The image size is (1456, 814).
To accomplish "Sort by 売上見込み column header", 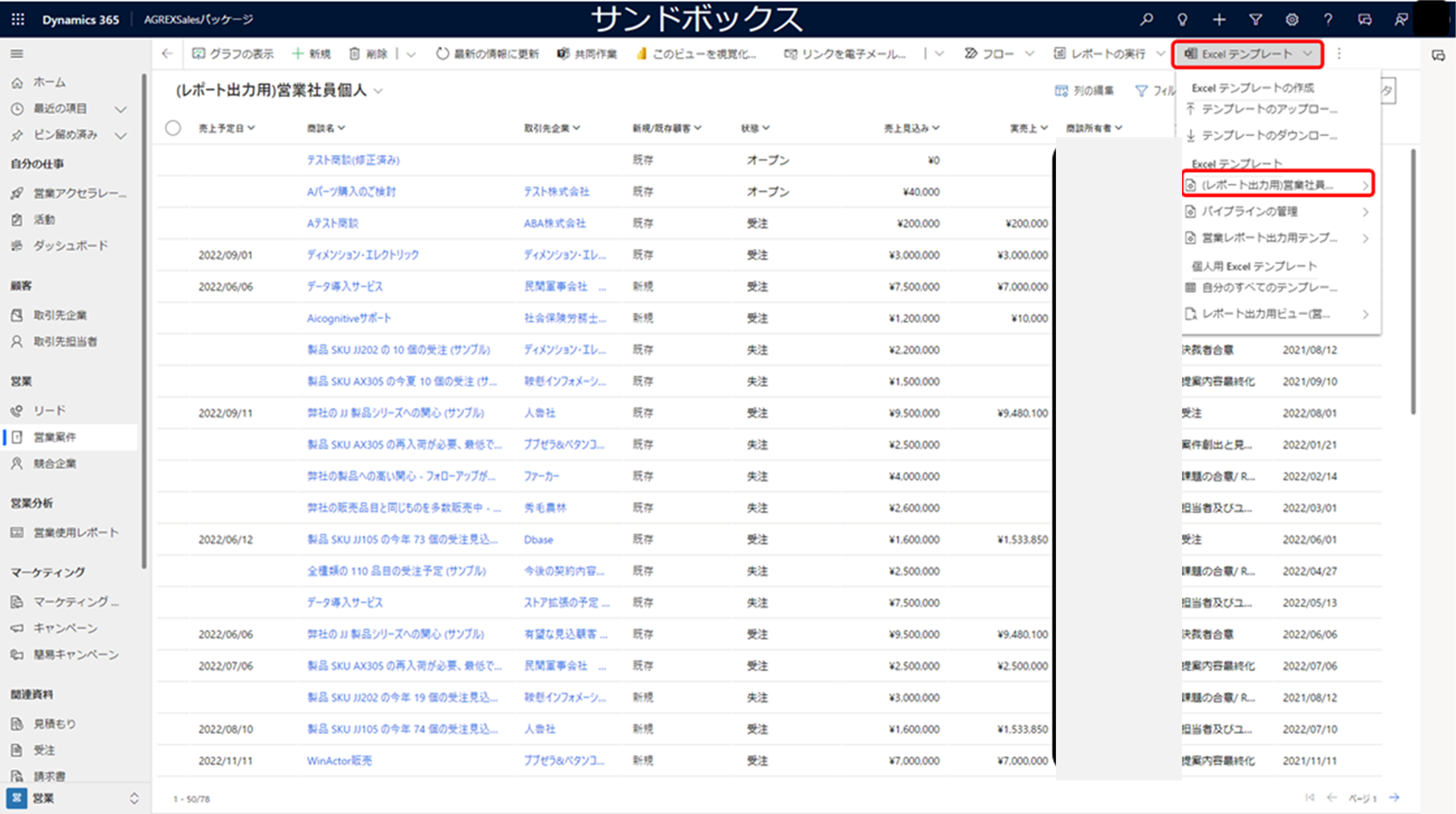I will coord(911,128).
